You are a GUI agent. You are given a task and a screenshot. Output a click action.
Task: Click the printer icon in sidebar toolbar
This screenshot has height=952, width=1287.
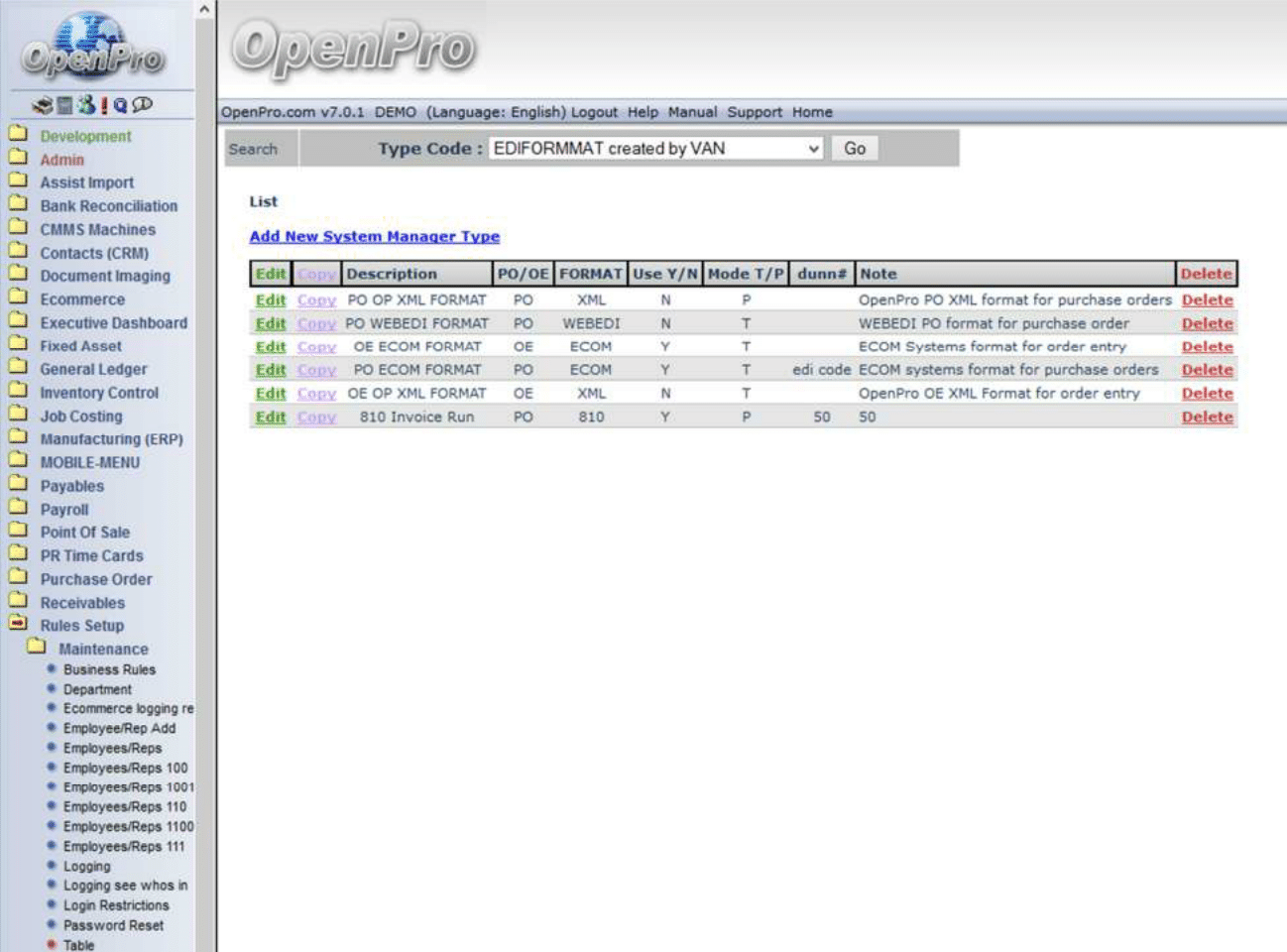pos(42,105)
